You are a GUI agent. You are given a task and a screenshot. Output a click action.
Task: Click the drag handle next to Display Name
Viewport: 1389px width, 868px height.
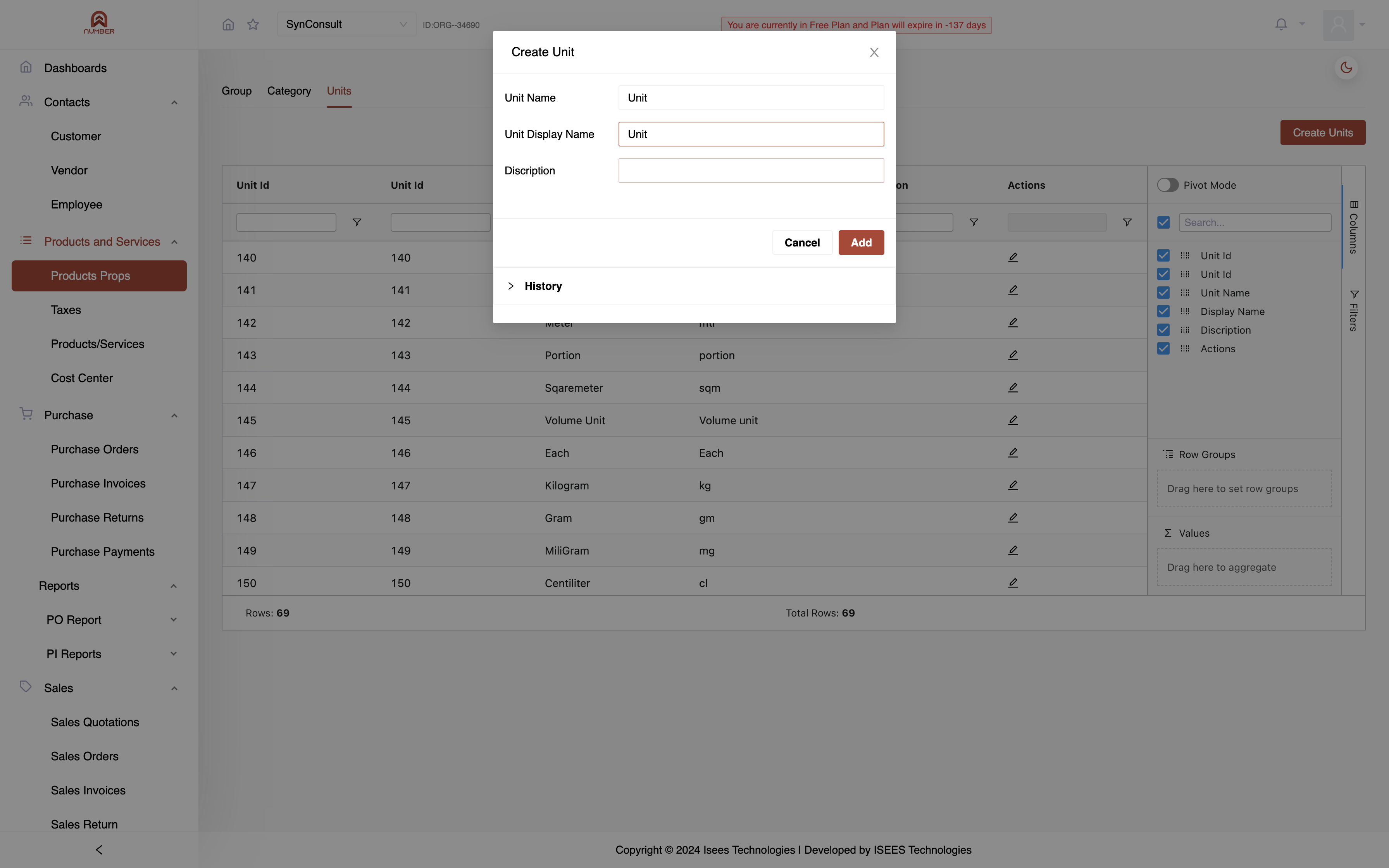1185,311
